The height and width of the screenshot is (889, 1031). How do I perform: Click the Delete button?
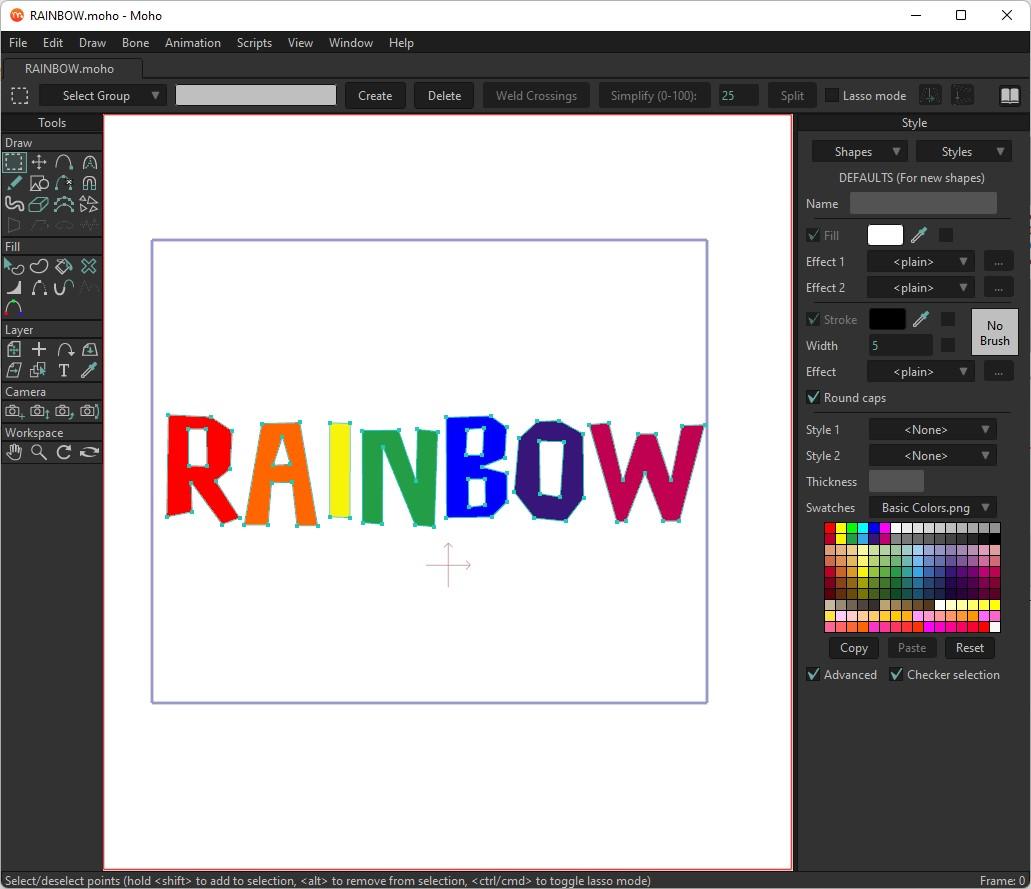[x=444, y=95]
